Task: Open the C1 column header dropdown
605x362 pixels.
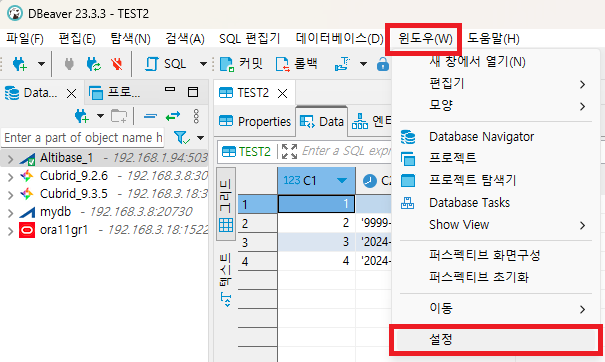Action: (341, 181)
